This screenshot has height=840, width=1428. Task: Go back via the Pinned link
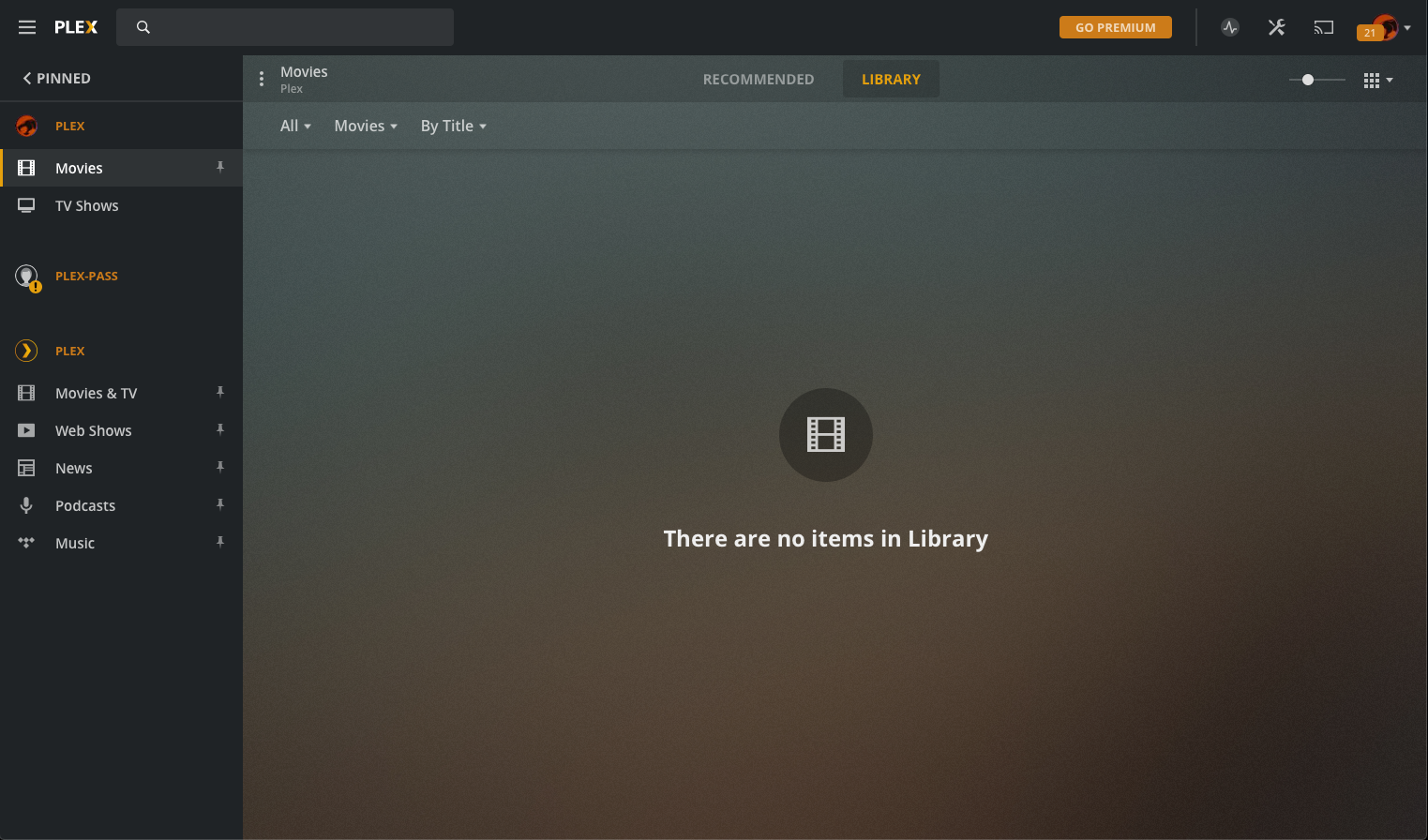point(56,78)
